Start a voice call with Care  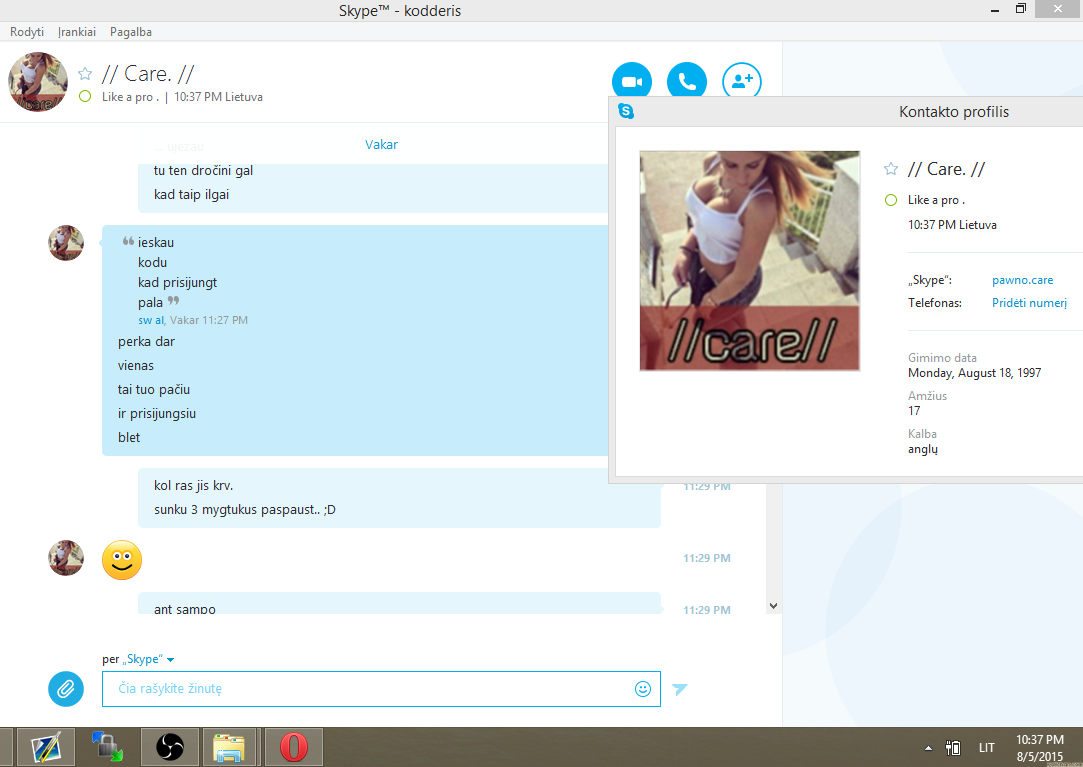[x=687, y=82]
